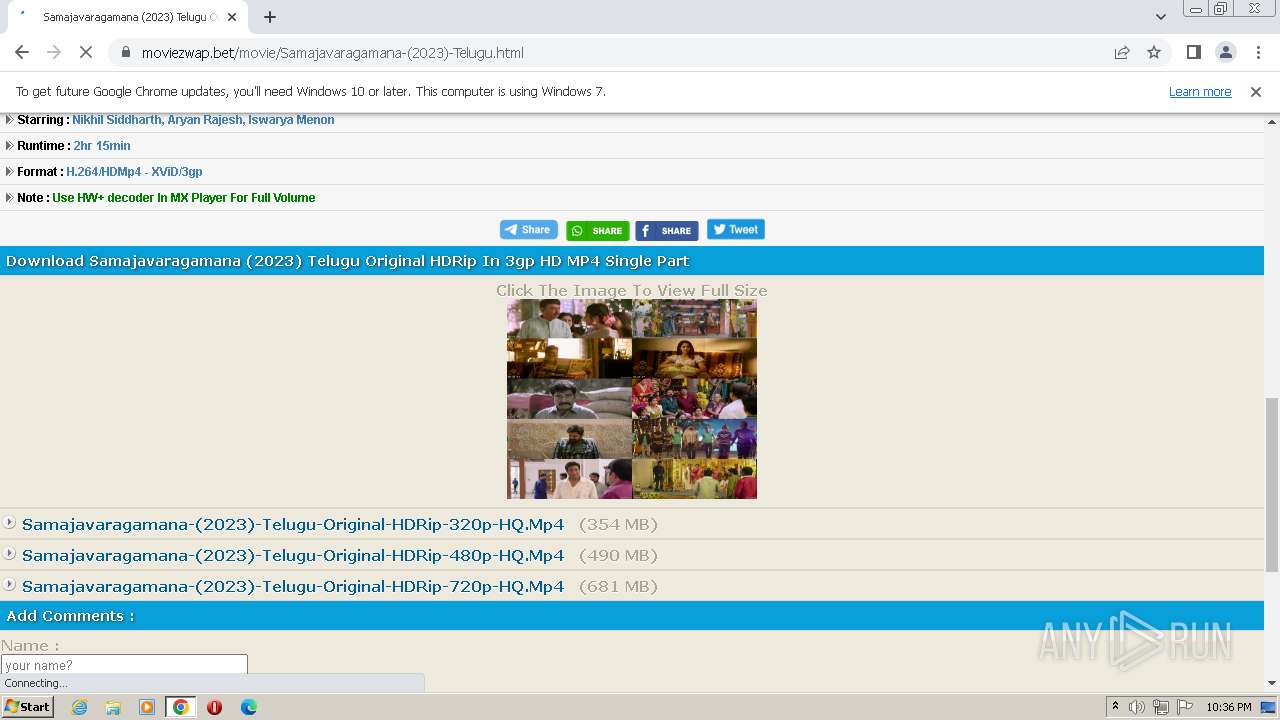Download the 480p-HQ.Mp4 file link
This screenshot has width=1280, height=720.
click(293, 555)
